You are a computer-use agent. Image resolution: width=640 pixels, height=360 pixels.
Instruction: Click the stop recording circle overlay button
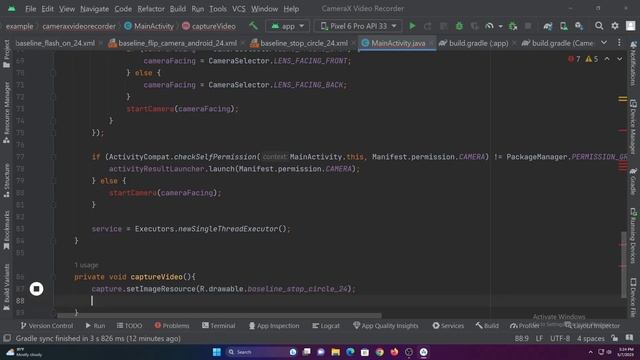36,289
